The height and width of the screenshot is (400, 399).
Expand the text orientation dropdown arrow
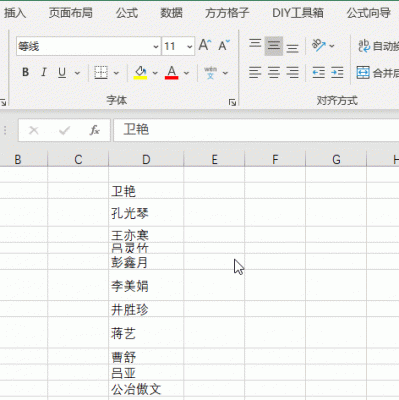(x=332, y=46)
